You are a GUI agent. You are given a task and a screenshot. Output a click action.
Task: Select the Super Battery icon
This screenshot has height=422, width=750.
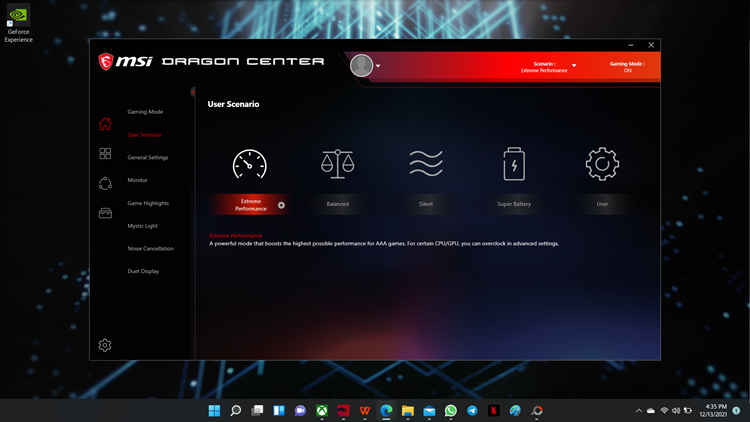coord(514,164)
